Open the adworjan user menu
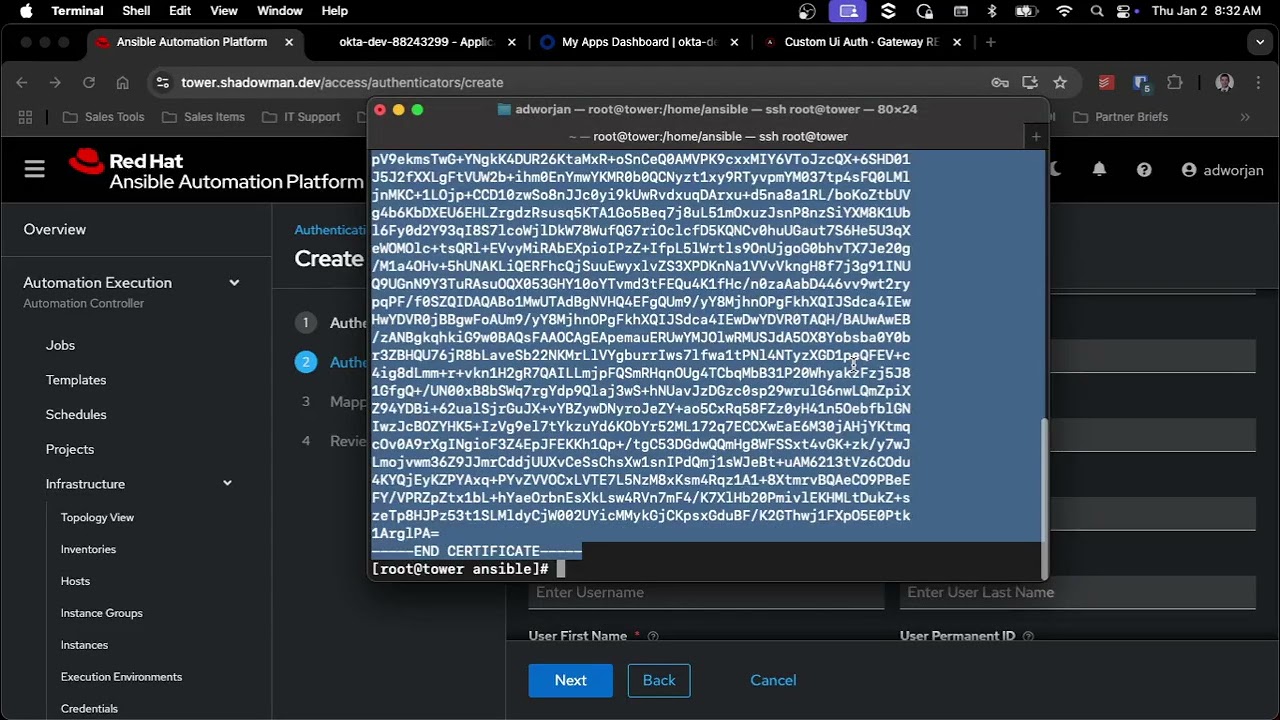 1222,170
